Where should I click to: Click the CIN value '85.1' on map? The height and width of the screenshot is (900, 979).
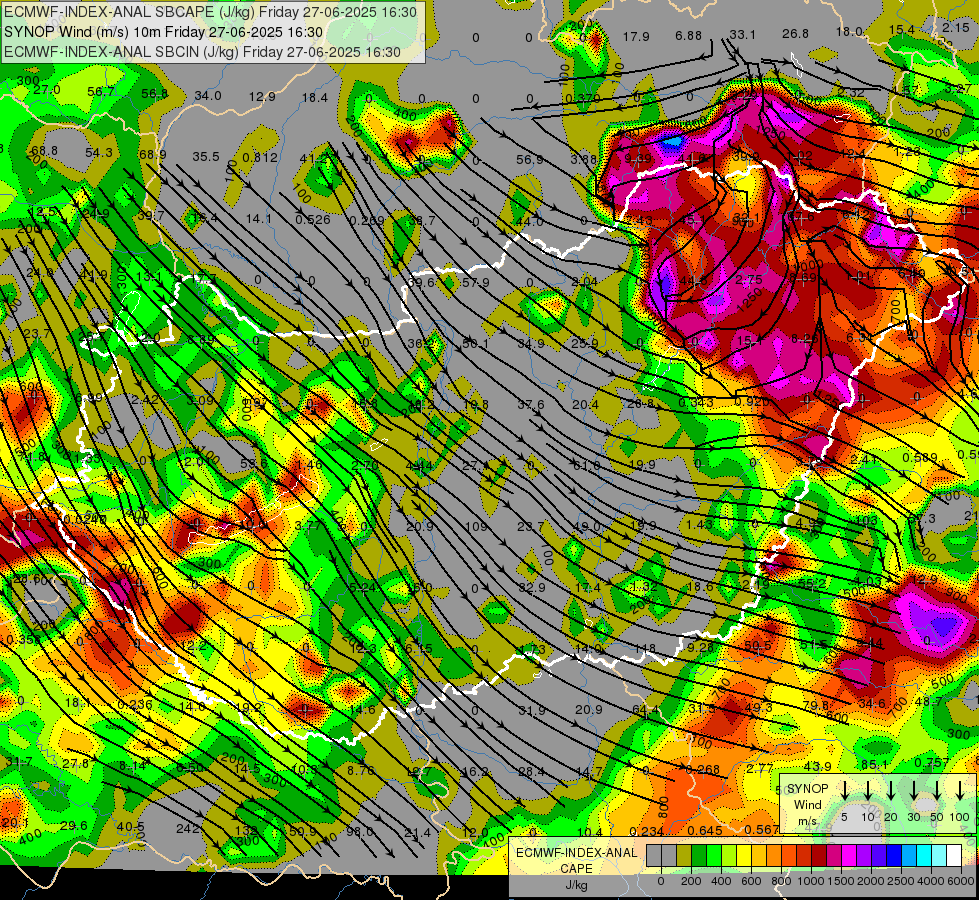pos(875,764)
